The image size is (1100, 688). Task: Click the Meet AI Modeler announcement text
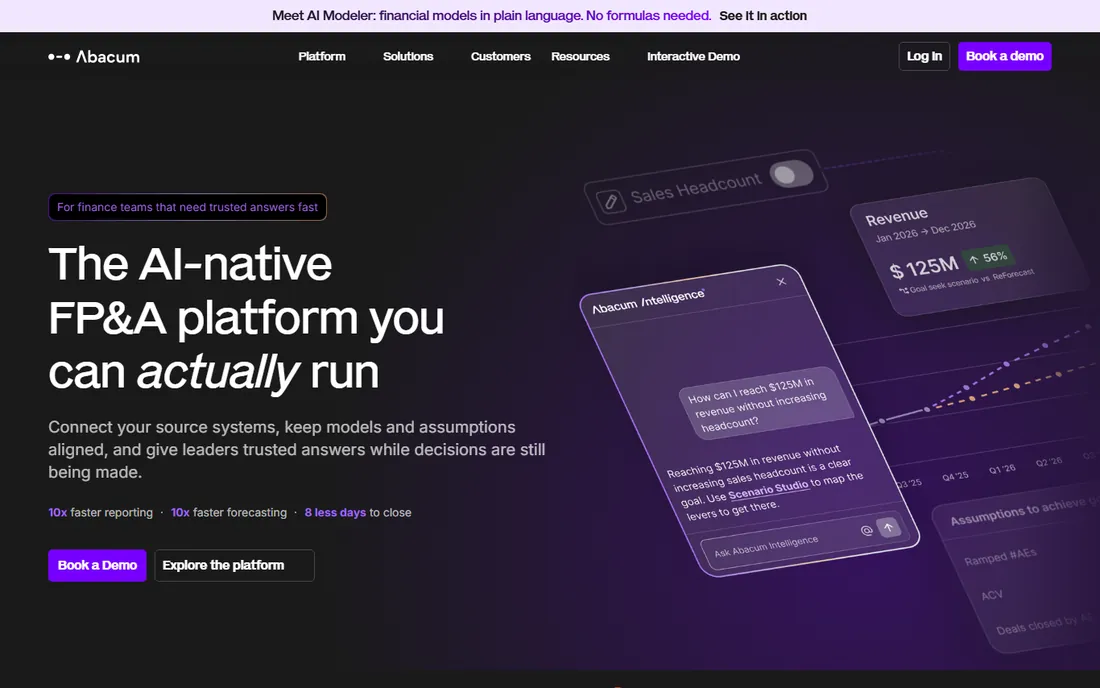491,15
